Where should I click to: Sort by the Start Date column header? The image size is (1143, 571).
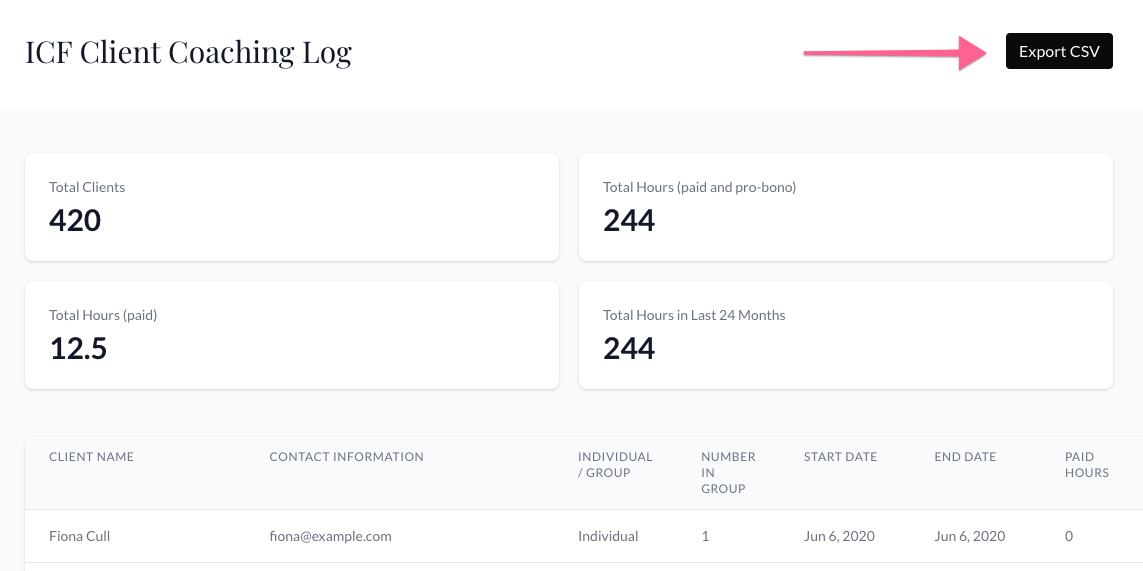[840, 457]
